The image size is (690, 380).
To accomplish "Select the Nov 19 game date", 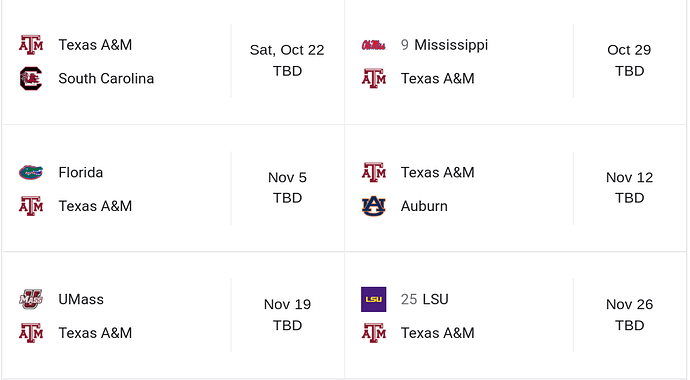I will [287, 304].
